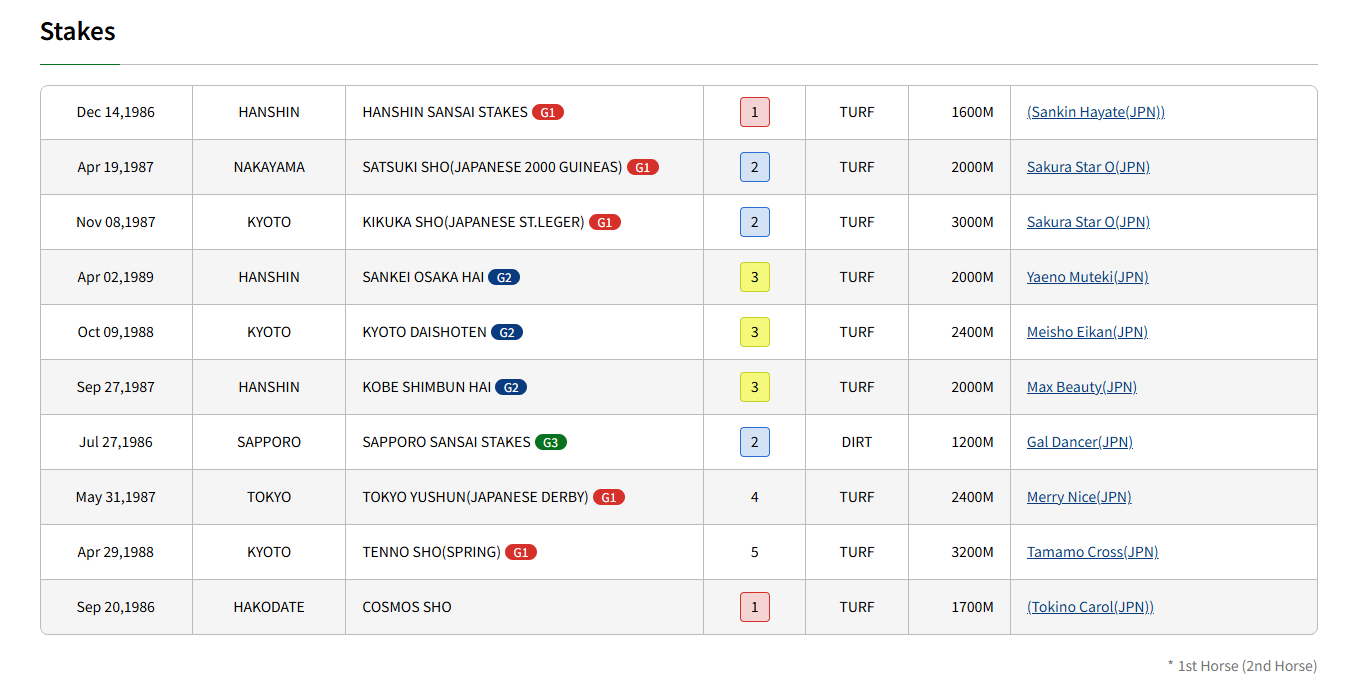Click the HAKODATE racecourse cell

pyautogui.click(x=269, y=607)
